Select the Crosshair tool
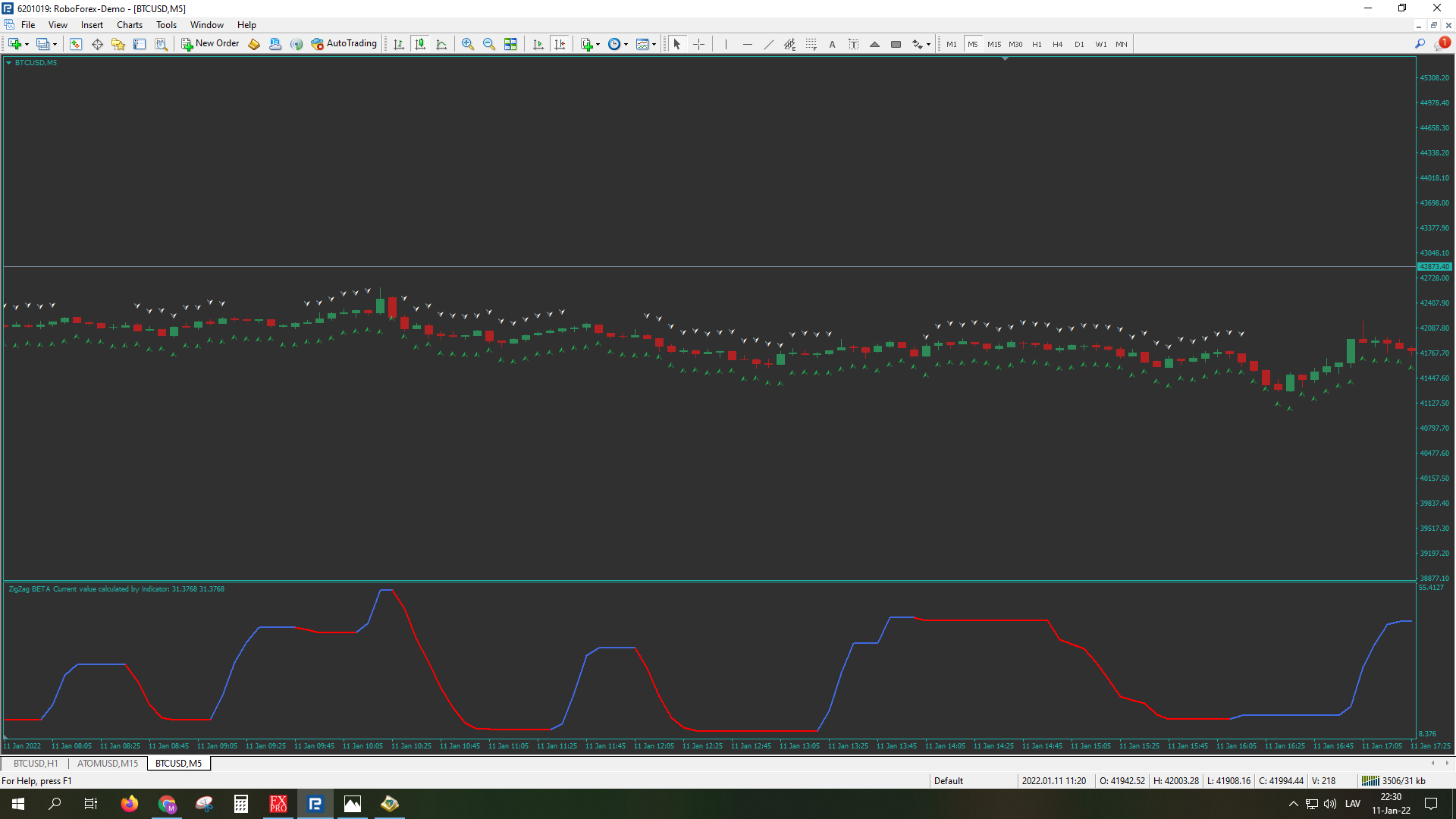 (698, 44)
